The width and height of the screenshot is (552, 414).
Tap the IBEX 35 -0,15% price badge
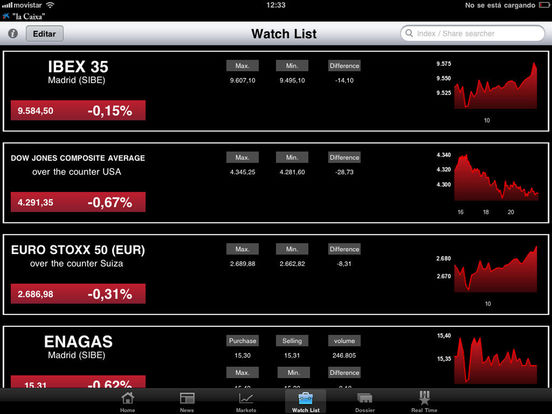[x=78, y=110]
